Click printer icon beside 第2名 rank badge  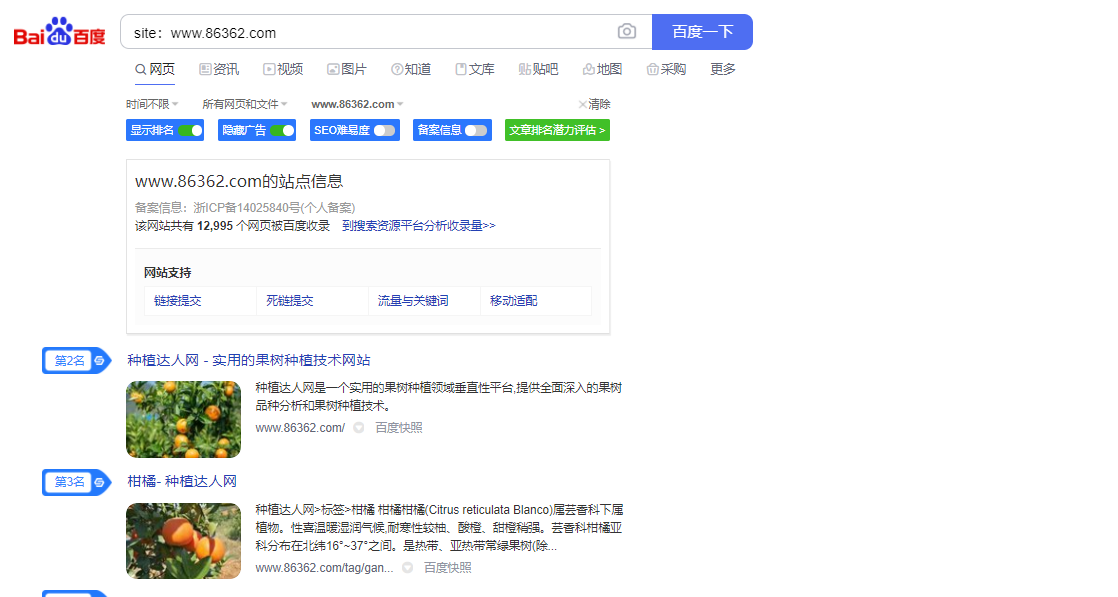(99, 361)
